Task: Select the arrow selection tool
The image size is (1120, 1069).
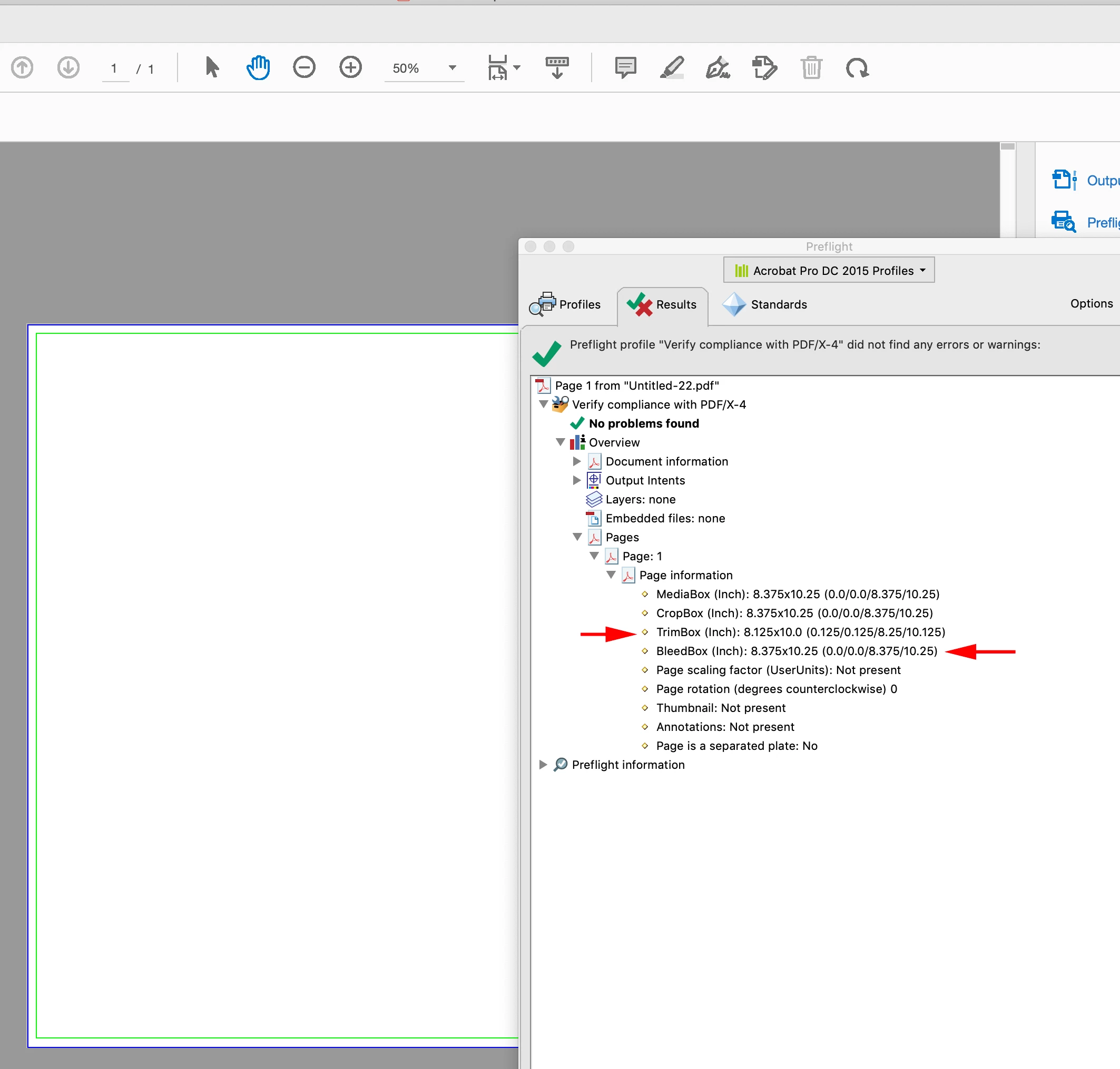Action: [211, 67]
